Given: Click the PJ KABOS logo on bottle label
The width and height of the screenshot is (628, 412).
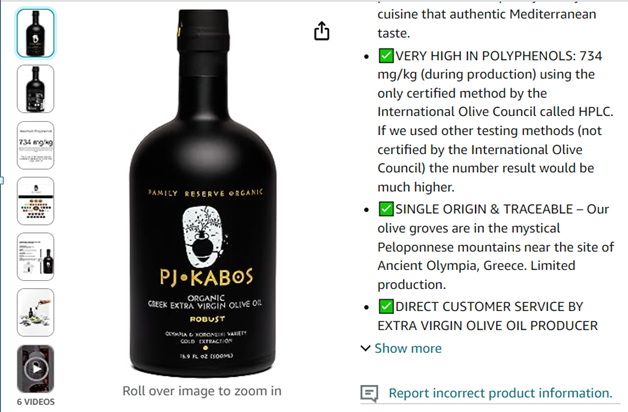Looking at the screenshot, I should [x=206, y=277].
